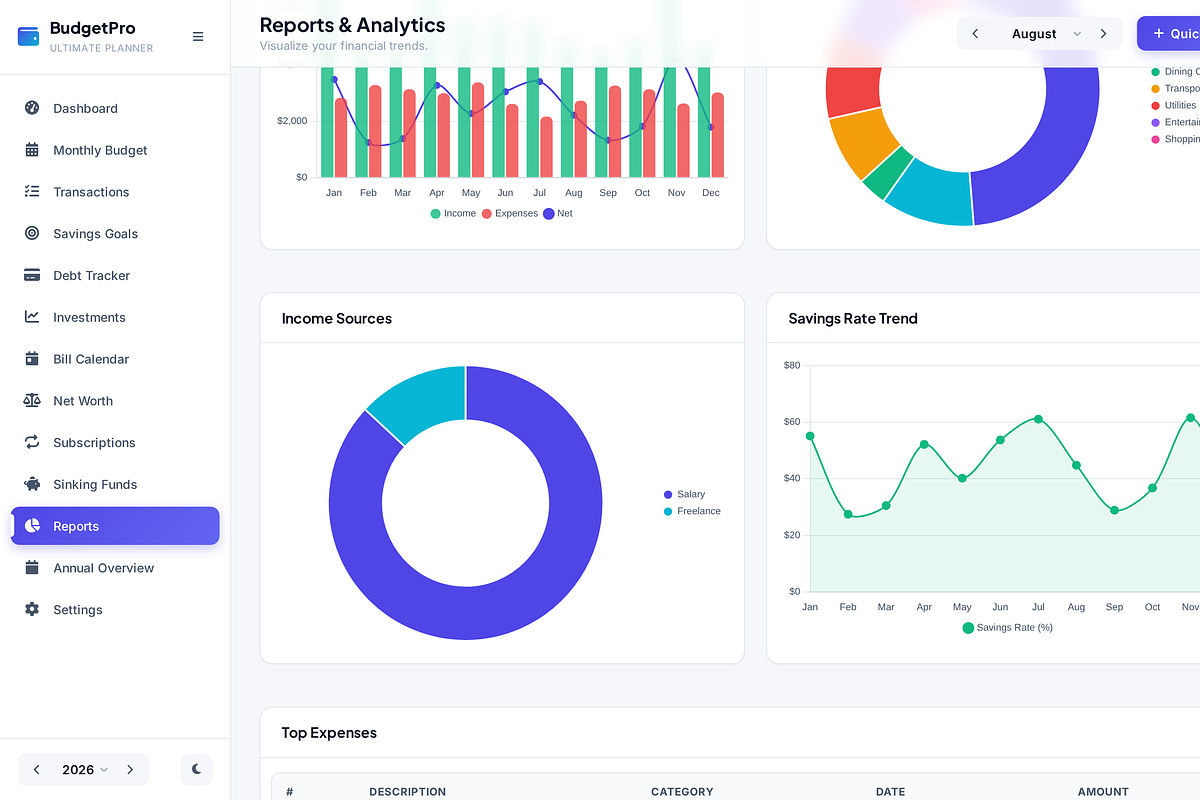Click the Jul point on Savings Rate line

point(1038,419)
